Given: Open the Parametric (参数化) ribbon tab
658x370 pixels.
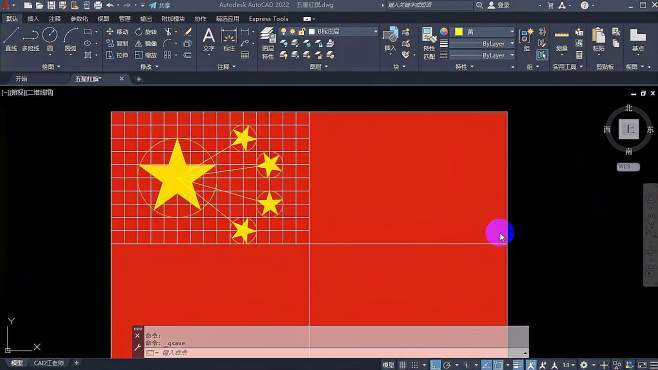Looking at the screenshot, I should [x=79, y=19].
